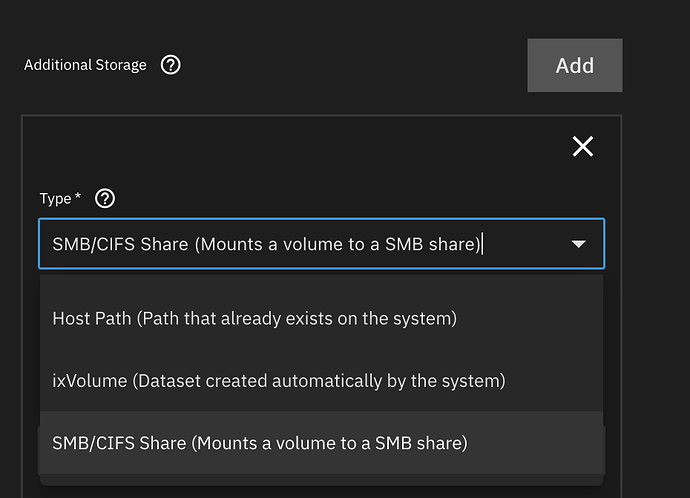Pick the highlighted SMB/CIFS Share list option
Screen dimensions: 690x498
pos(321,443)
